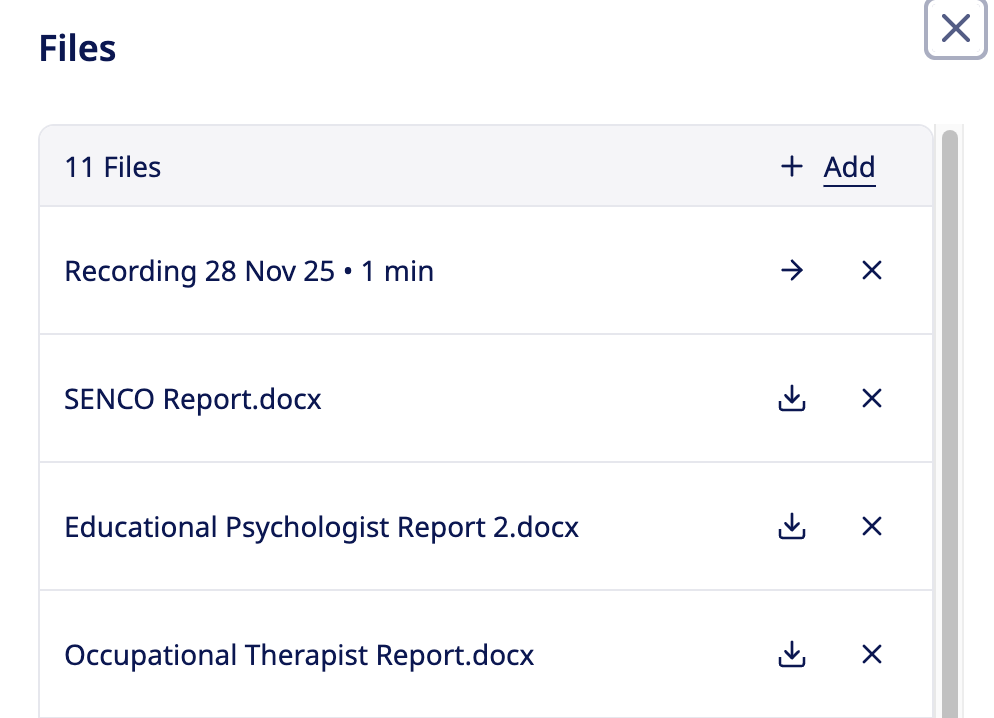The width and height of the screenshot is (994, 718).
Task: Click the Add link
Action: pos(849,167)
